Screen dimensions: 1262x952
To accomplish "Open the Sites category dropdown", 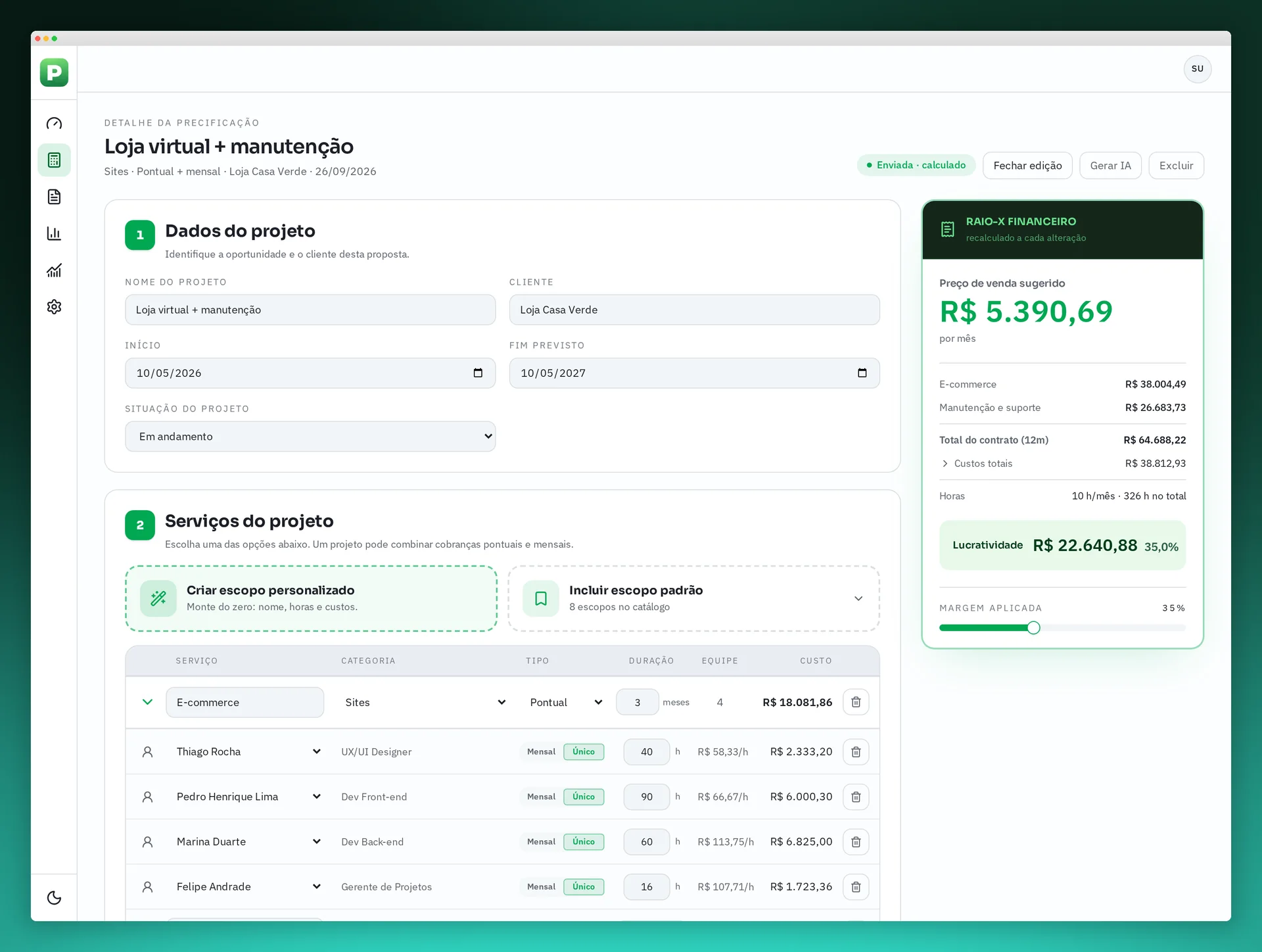I will [425, 702].
